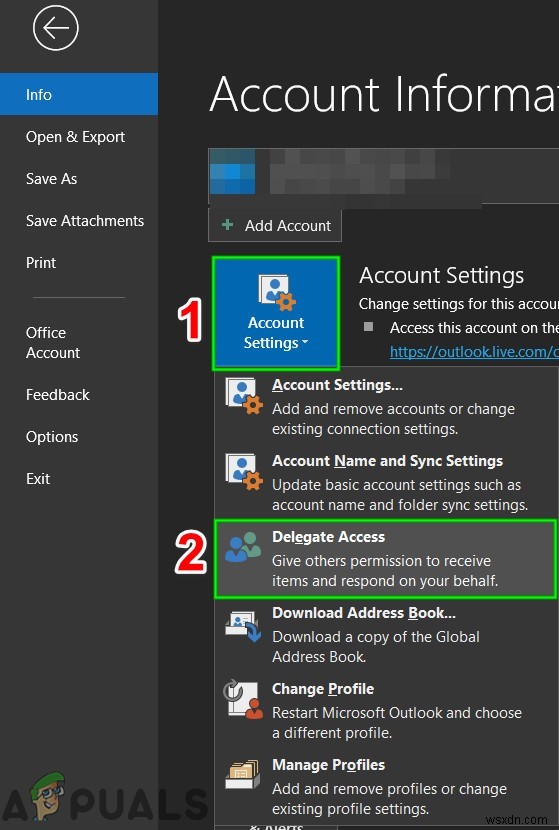Click the Change Profile icon
559x830 pixels.
coord(243,700)
